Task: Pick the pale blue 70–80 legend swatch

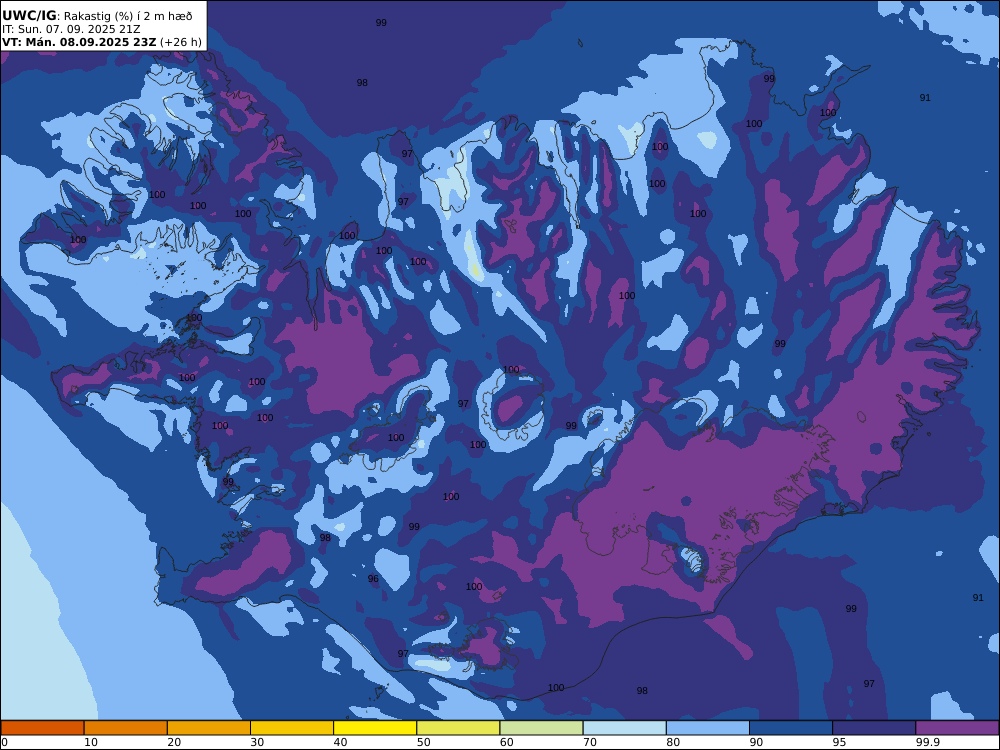Action: (x=625, y=728)
